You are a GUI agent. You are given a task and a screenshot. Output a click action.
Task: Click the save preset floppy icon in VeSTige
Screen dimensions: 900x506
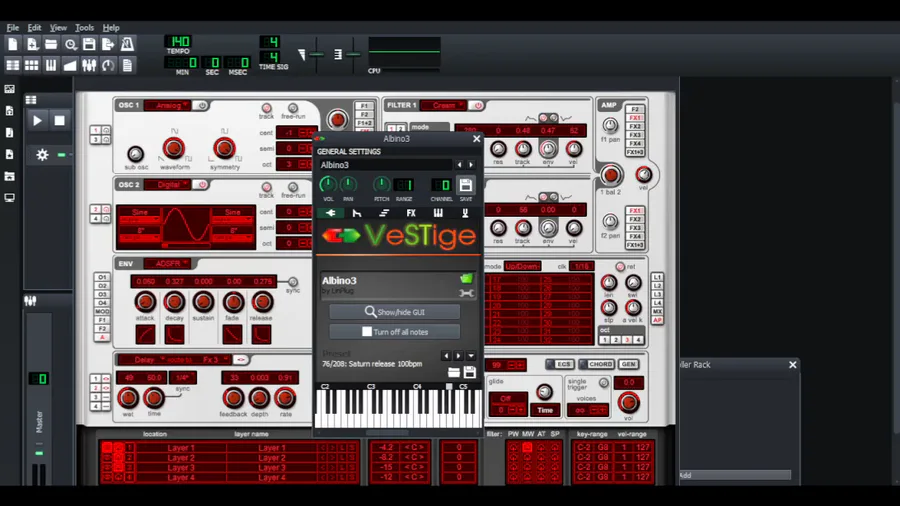click(x=470, y=372)
